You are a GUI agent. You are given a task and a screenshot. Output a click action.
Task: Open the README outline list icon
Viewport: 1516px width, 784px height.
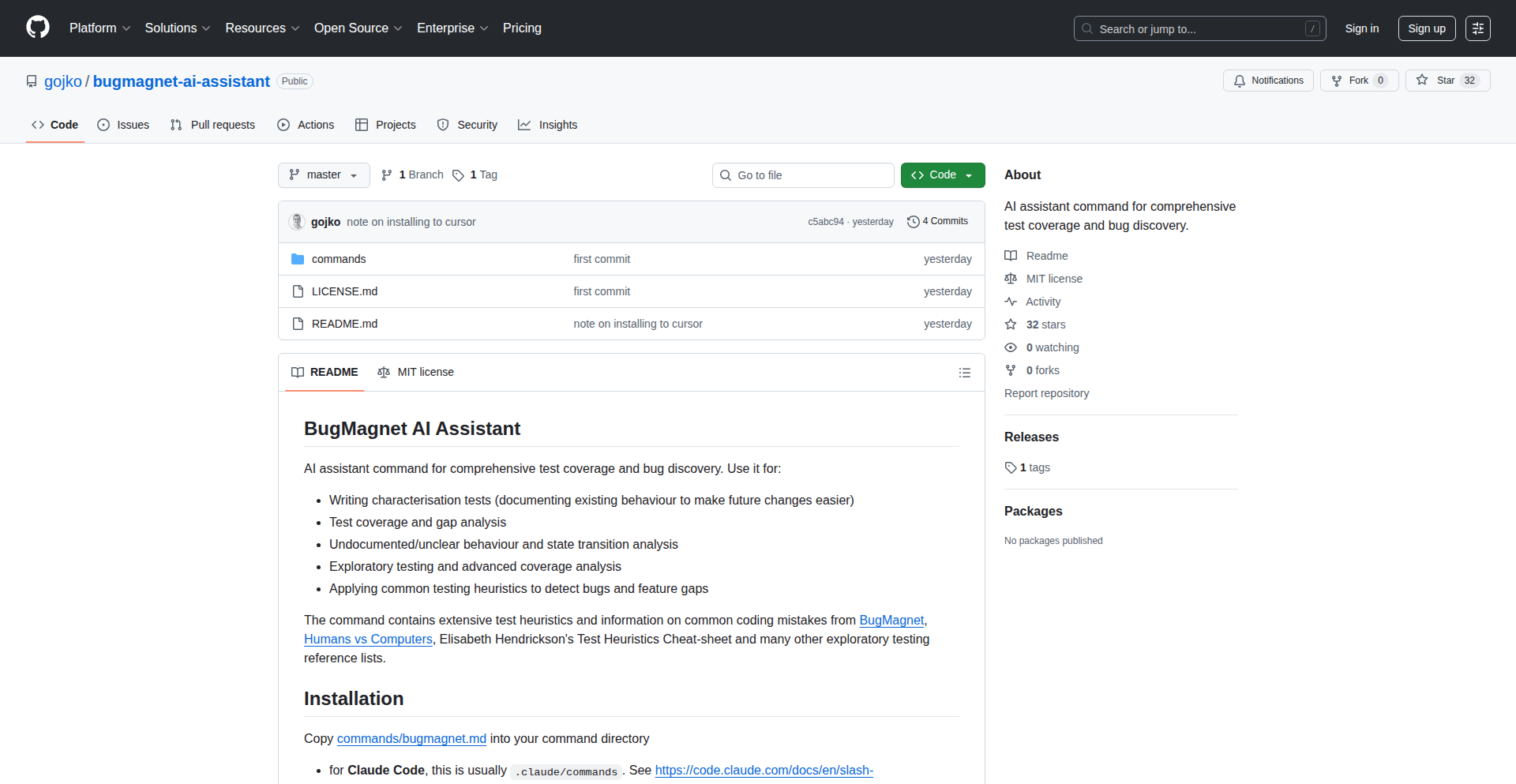pos(964,372)
